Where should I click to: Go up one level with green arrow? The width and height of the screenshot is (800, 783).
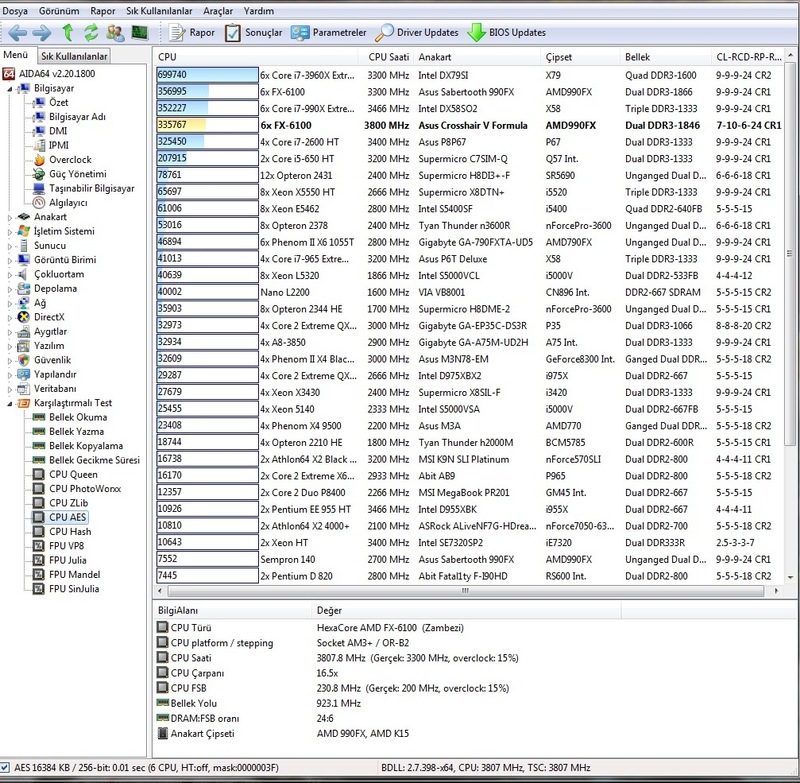67,33
